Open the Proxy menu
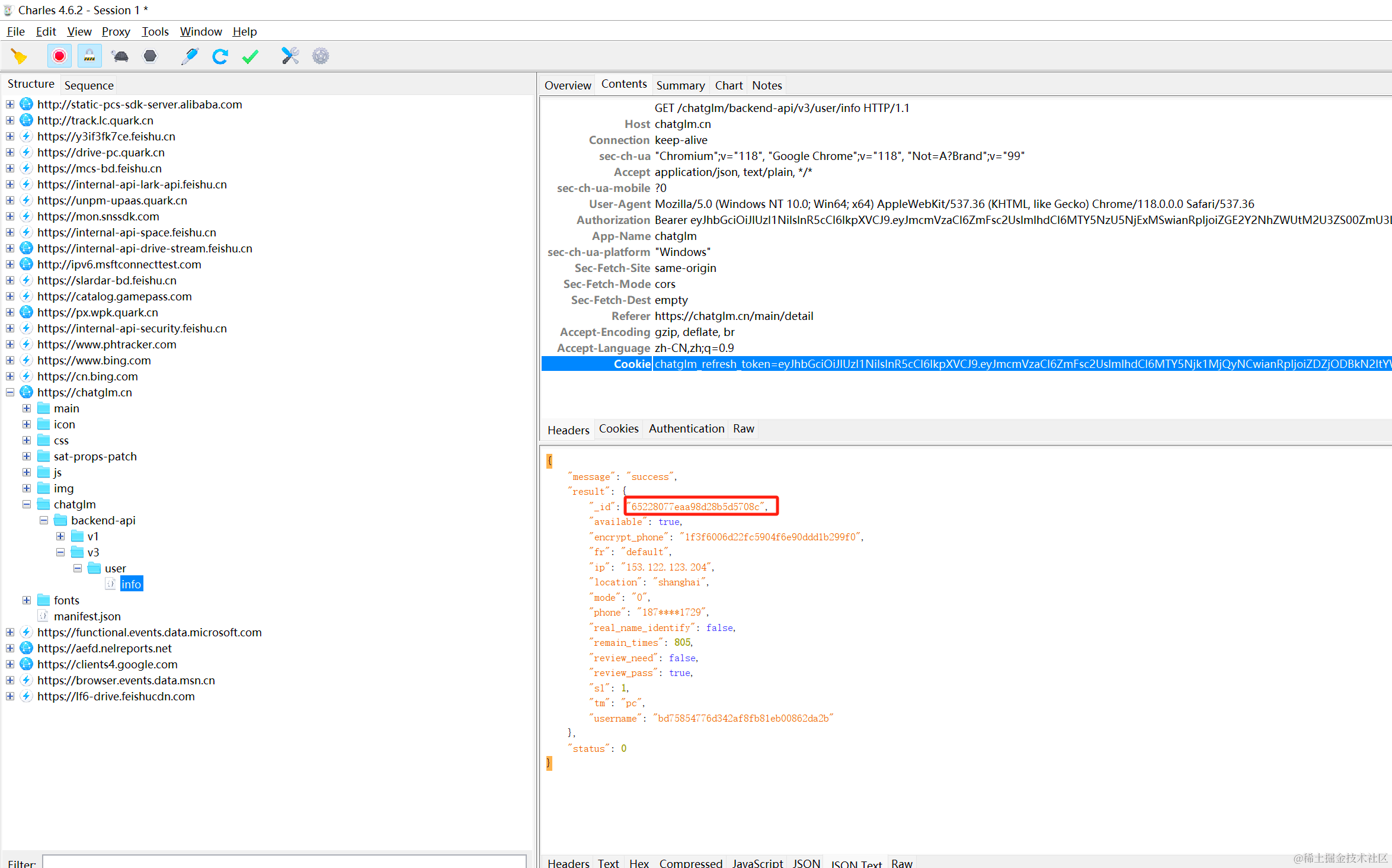1392x868 pixels. tap(116, 31)
